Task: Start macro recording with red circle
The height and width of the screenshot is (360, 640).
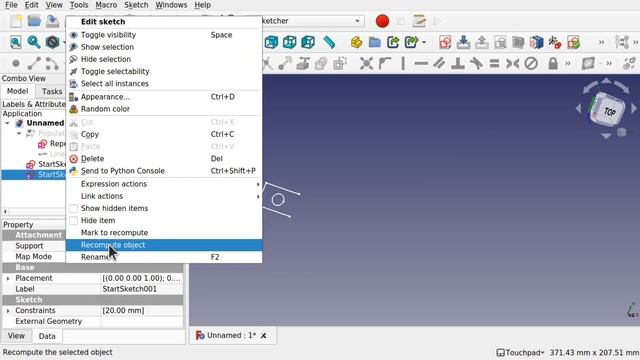Action: coord(382,21)
